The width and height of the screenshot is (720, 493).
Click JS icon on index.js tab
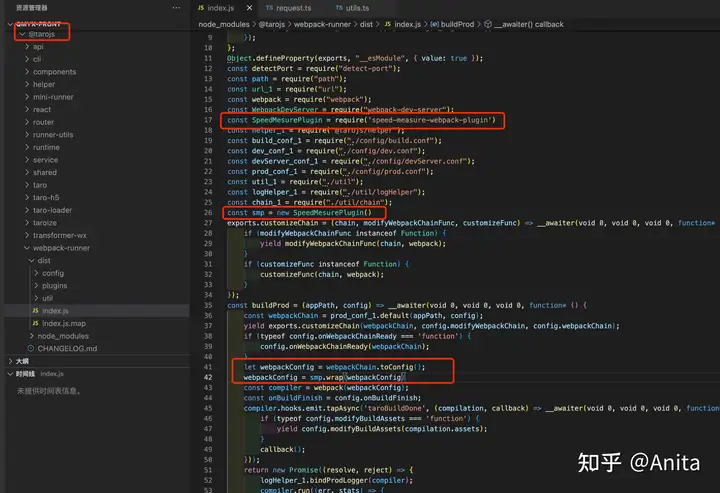pyautogui.click(x=201, y=8)
